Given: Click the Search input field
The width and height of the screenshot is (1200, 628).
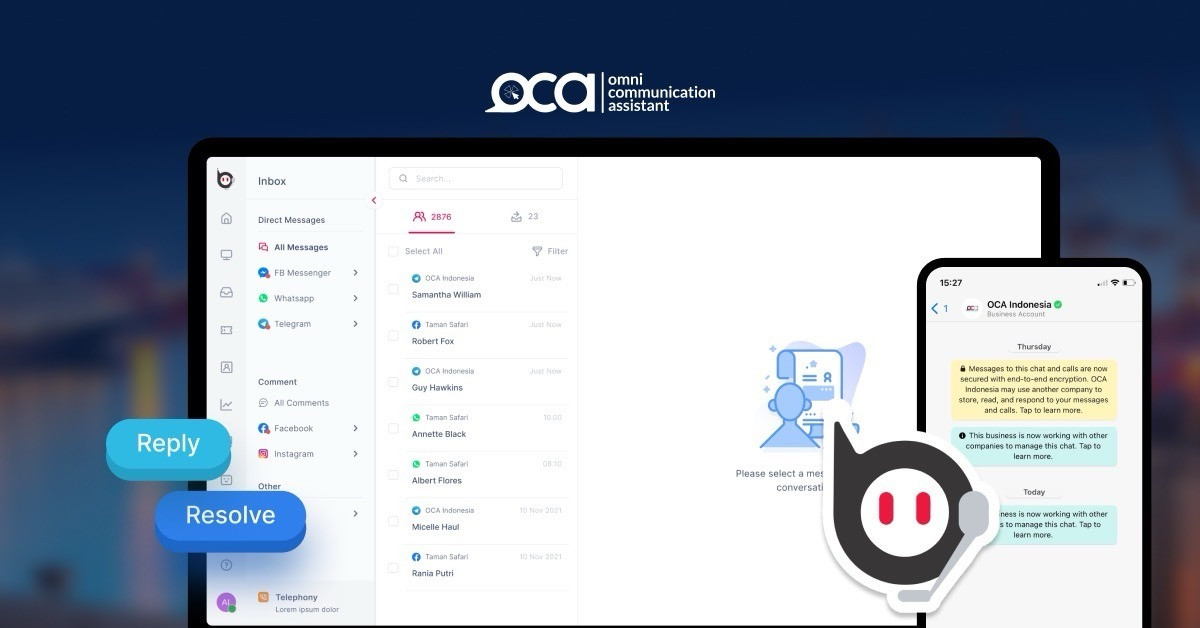Looking at the screenshot, I should coord(476,179).
